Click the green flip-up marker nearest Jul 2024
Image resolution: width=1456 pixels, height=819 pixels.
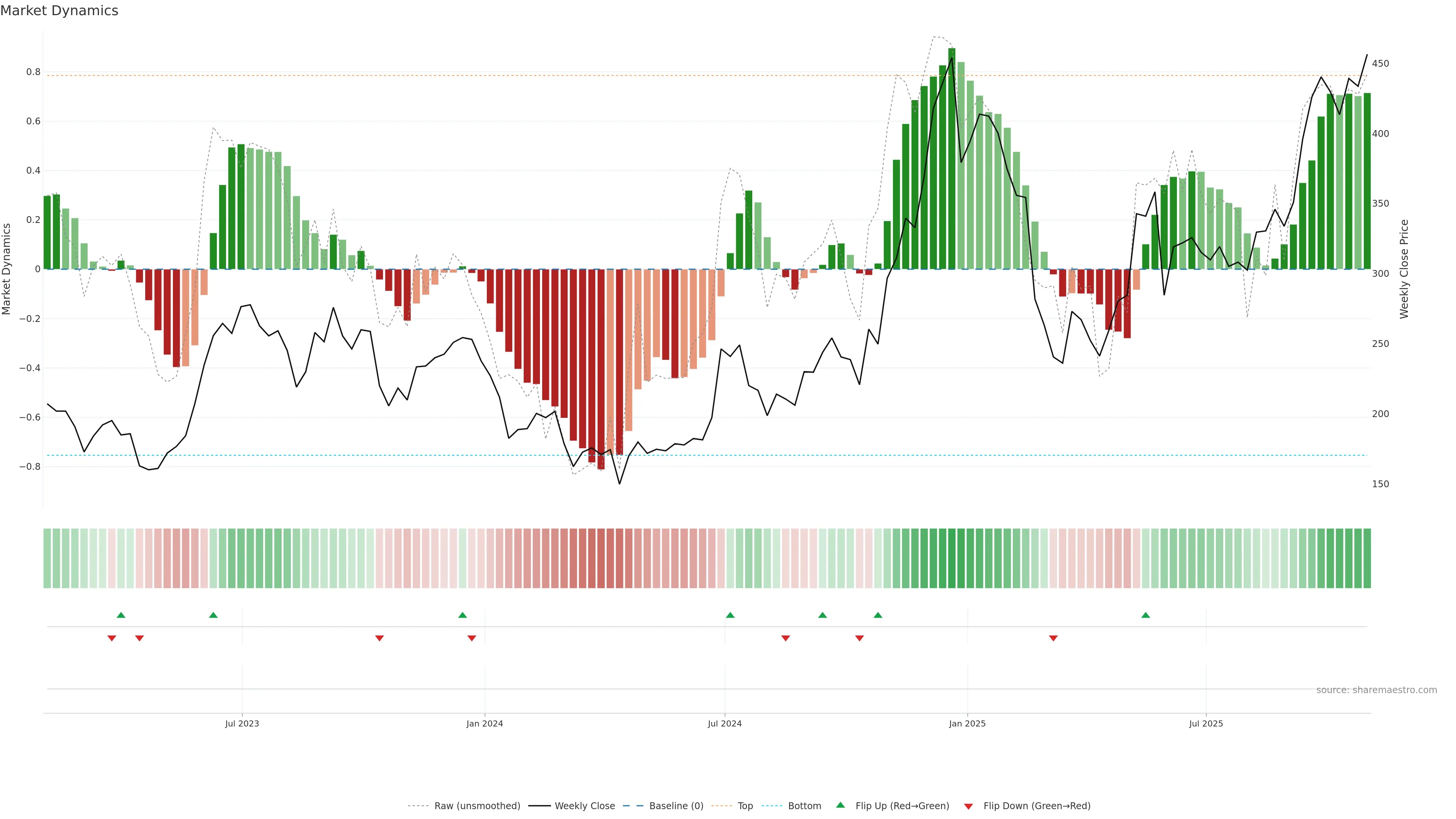click(730, 615)
